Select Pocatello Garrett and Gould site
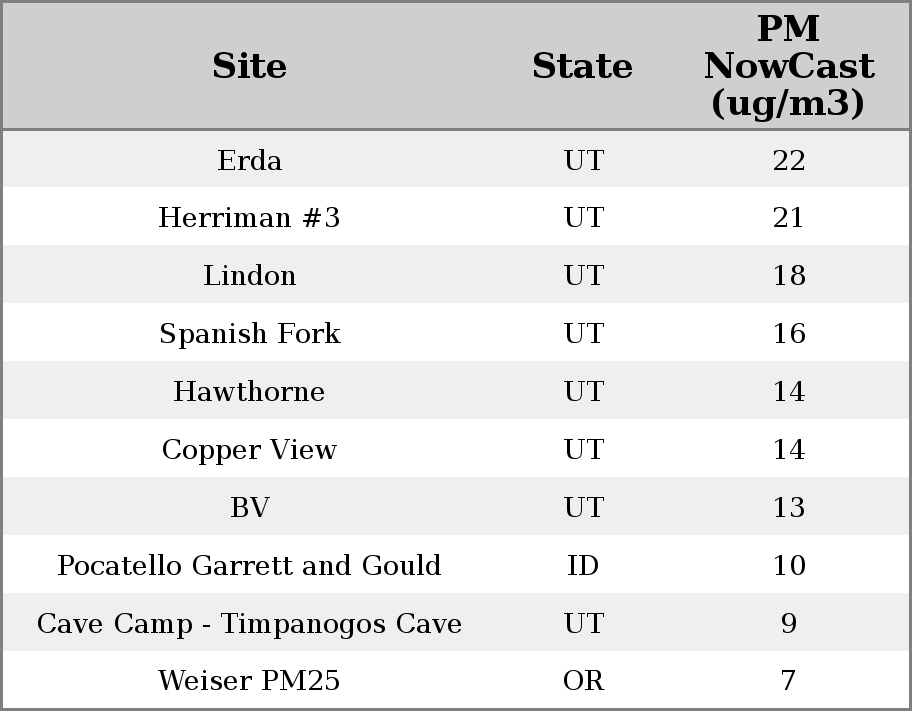 pyautogui.click(x=249, y=566)
